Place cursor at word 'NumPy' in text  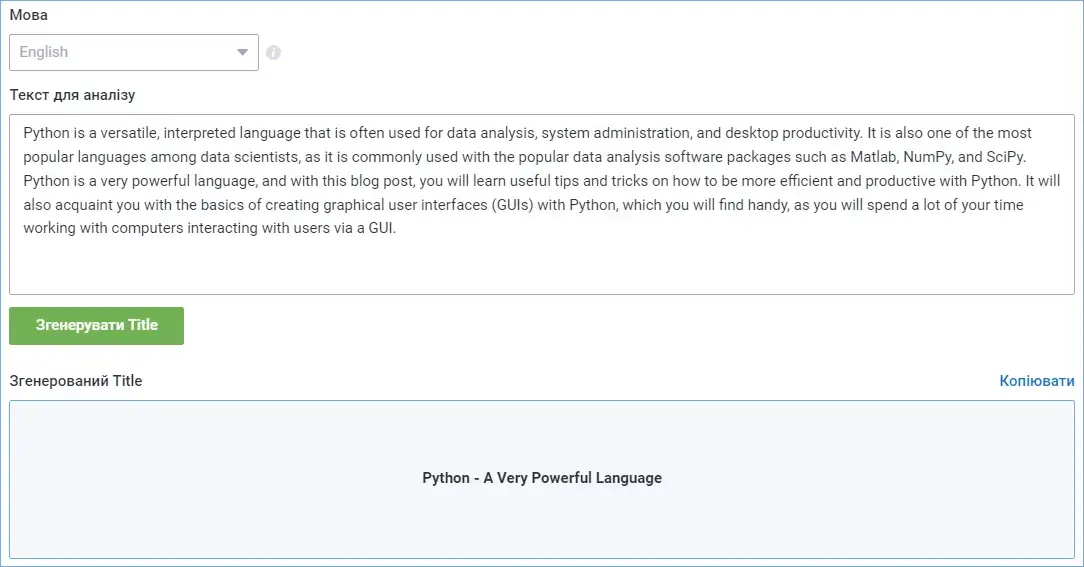click(928, 157)
